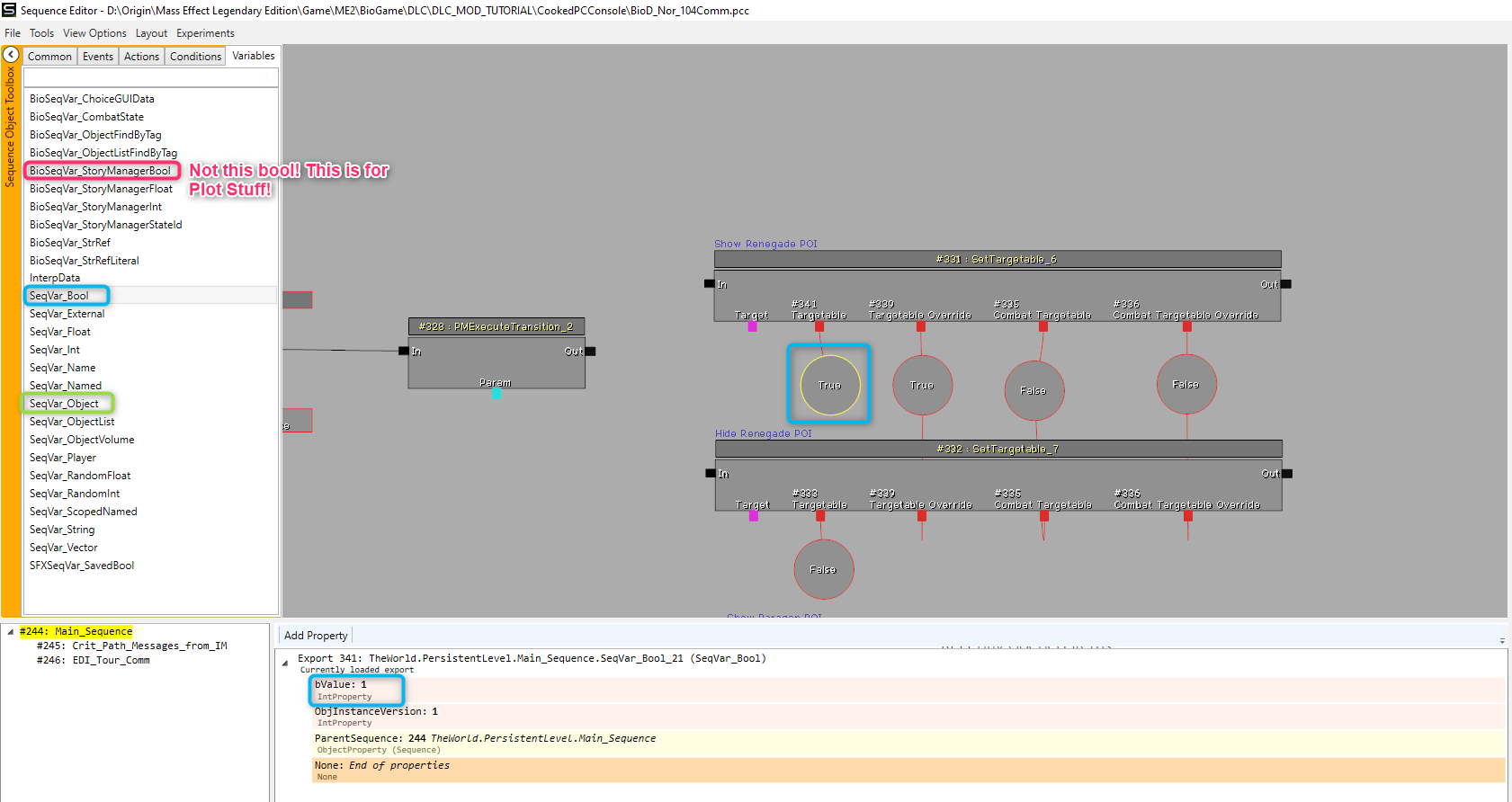Screen dimensions: 1512x802
Task: Select BioSeqVar_ObjectFindByTag entry
Action: tap(95, 135)
